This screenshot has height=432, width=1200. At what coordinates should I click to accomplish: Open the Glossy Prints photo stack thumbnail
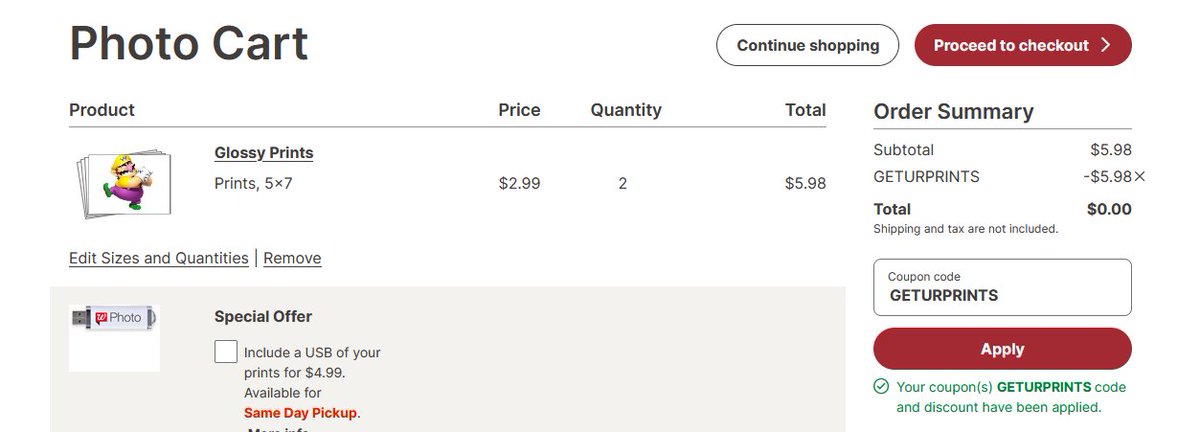click(x=122, y=182)
